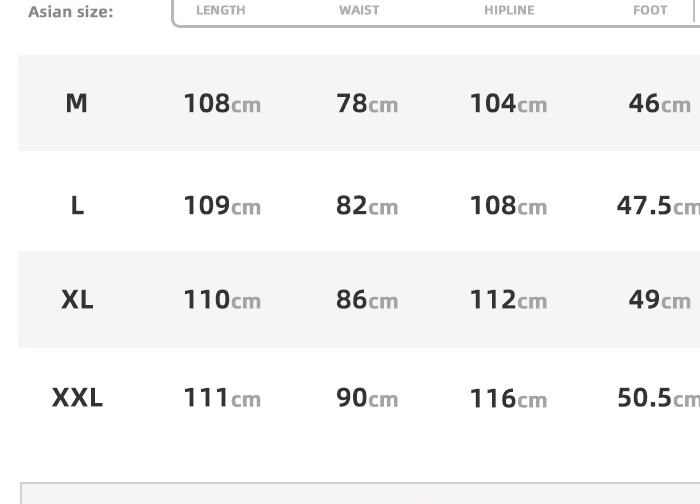The height and width of the screenshot is (504, 700).
Task: Select the L size row label
Action: tap(77, 205)
